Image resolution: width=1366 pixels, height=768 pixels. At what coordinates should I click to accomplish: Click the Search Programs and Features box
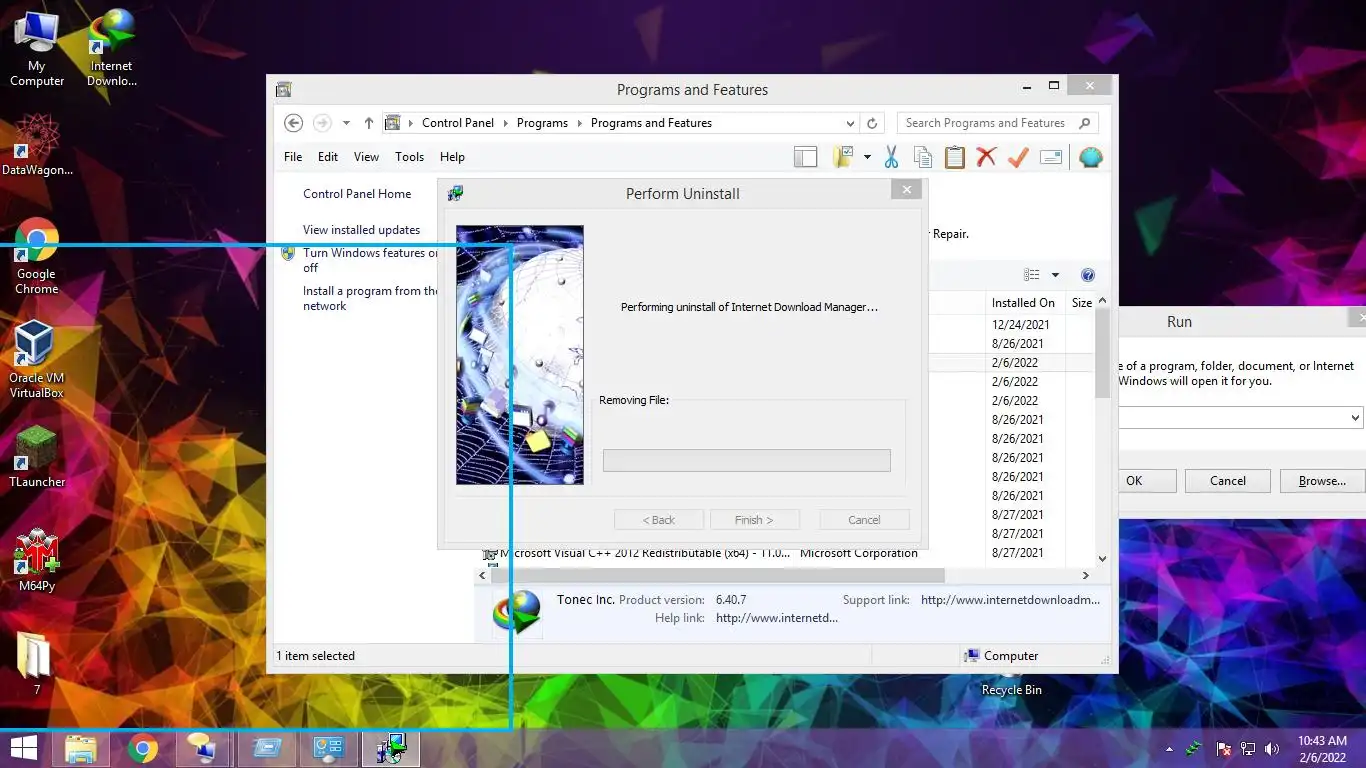click(x=997, y=123)
